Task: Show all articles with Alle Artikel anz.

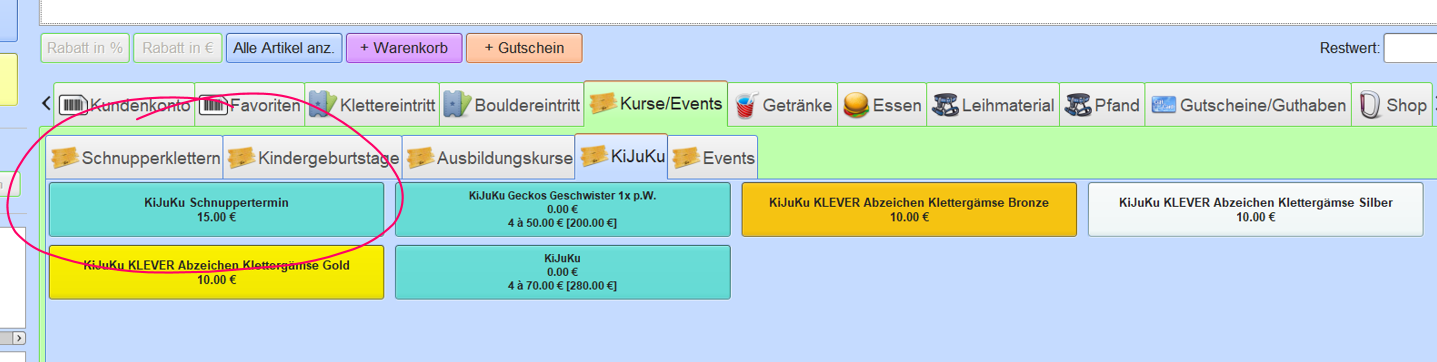Action: tap(284, 48)
